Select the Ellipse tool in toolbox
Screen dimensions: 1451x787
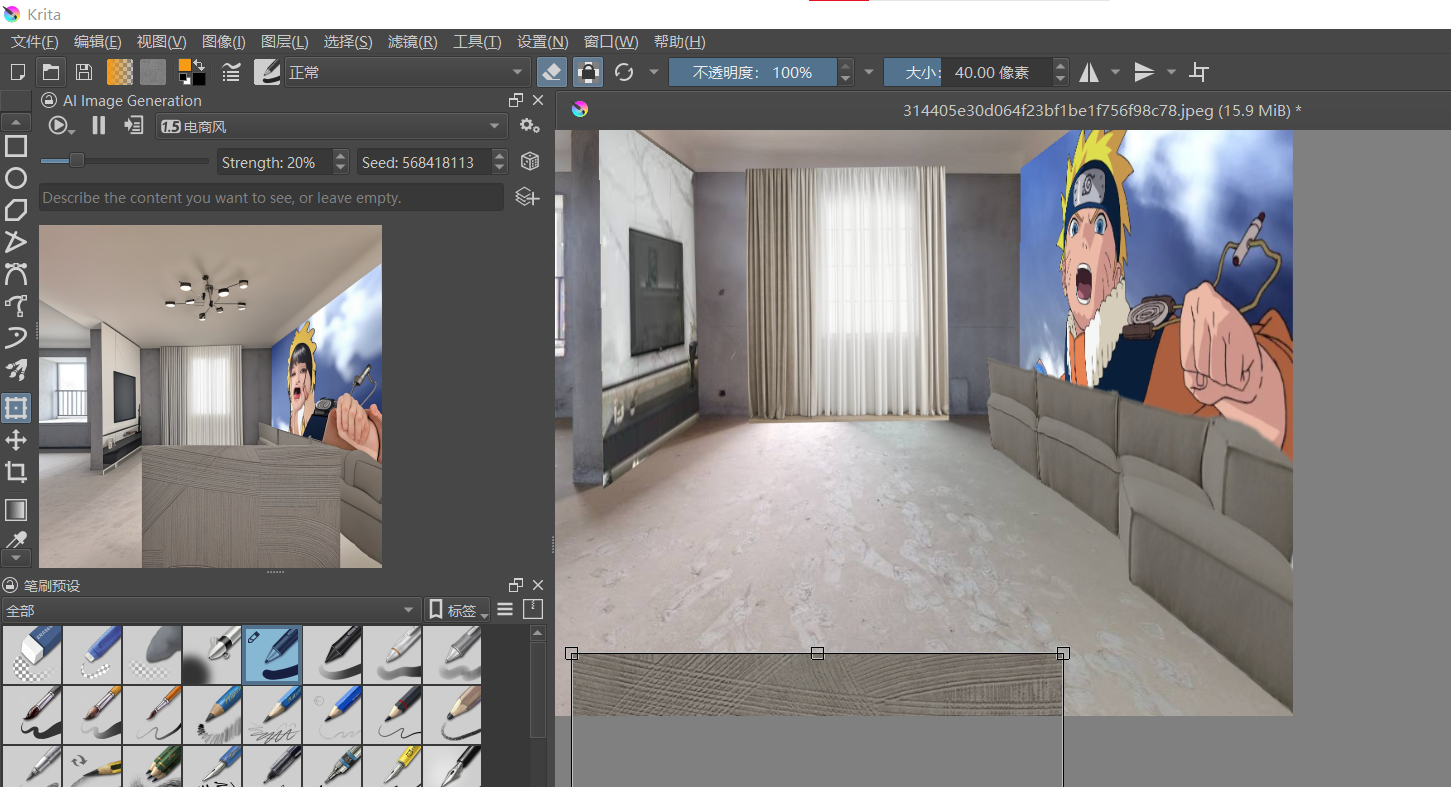pyautogui.click(x=16, y=178)
